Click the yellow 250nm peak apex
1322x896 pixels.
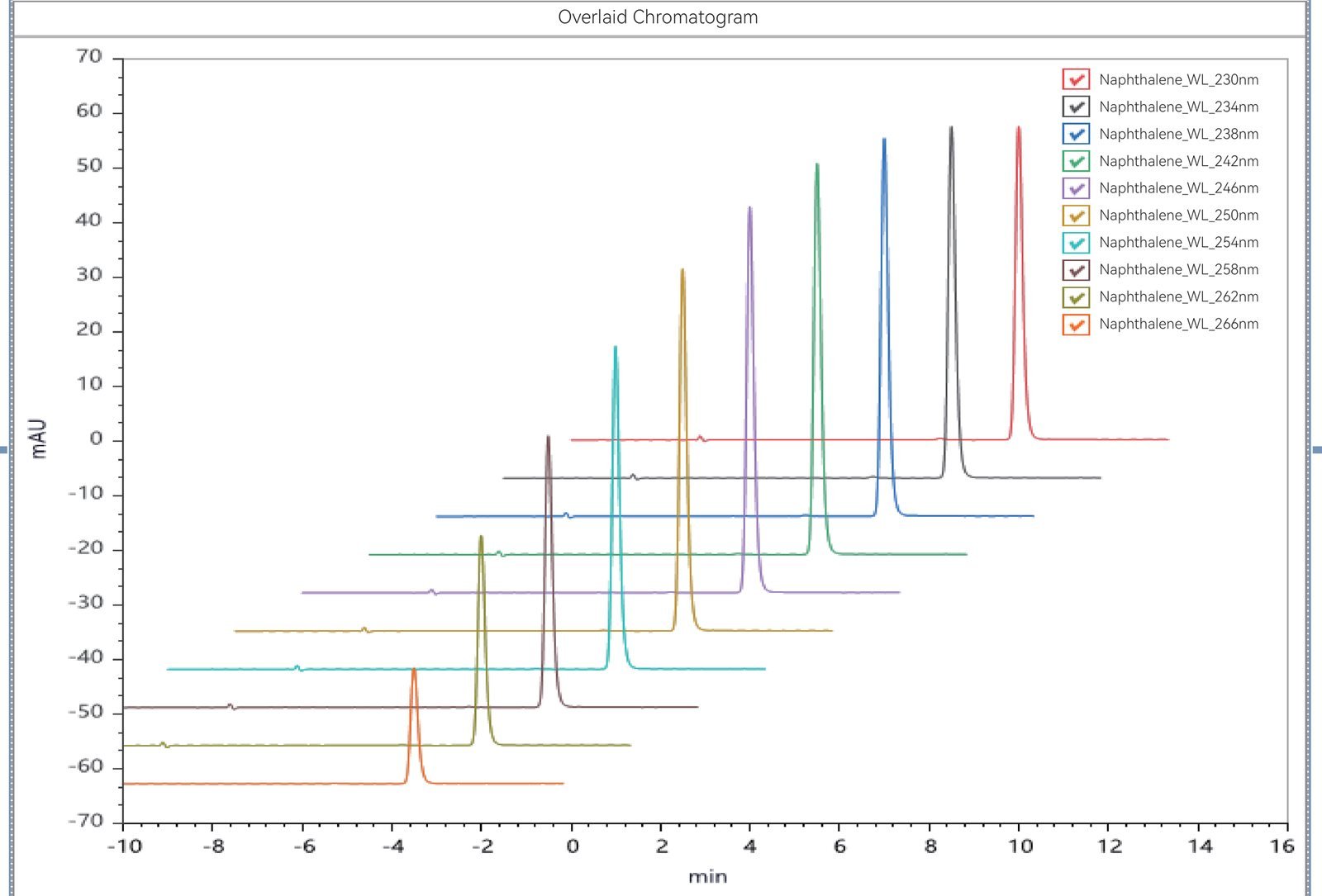(x=682, y=269)
